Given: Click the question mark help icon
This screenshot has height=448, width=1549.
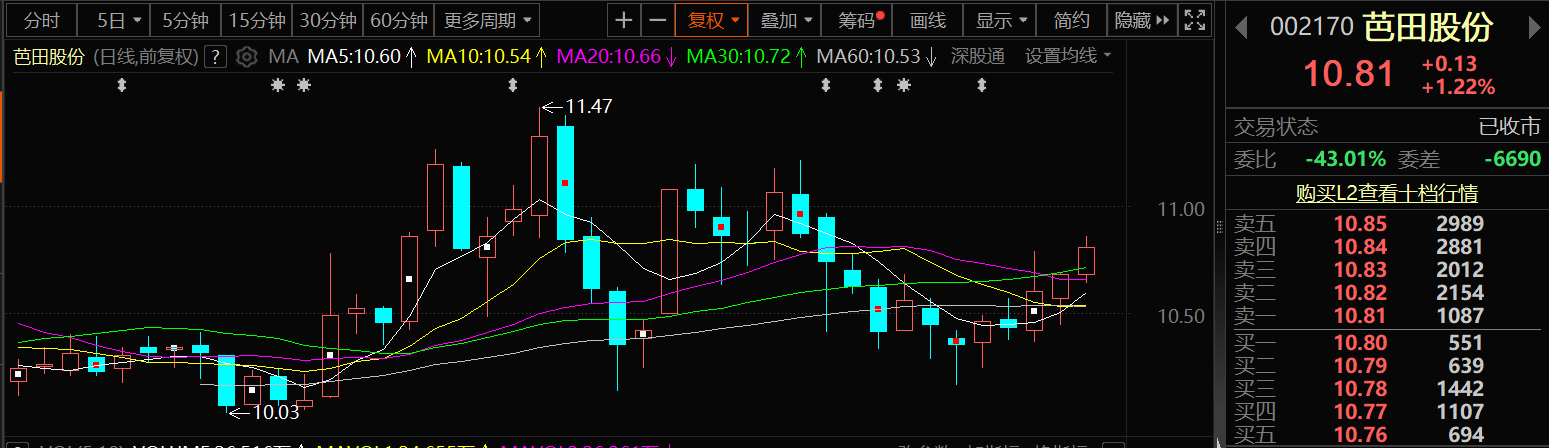Looking at the screenshot, I should [x=215, y=57].
